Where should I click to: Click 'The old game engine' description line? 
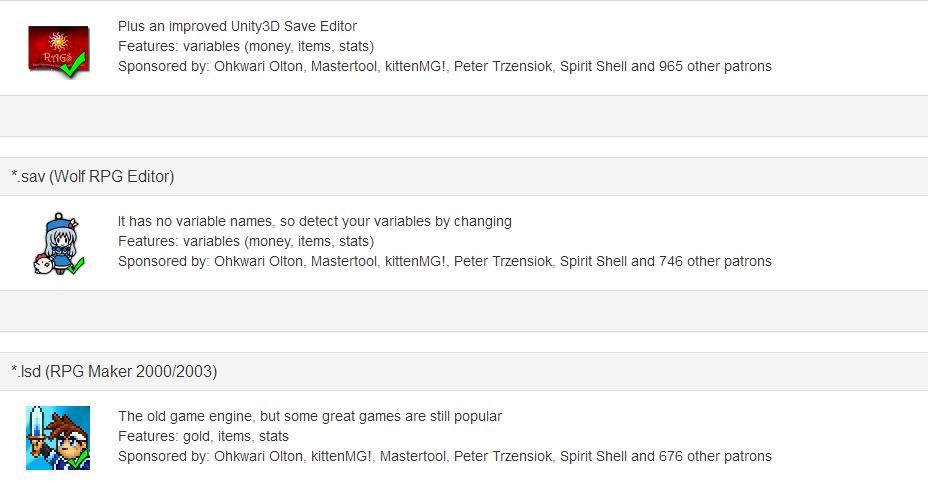coord(310,416)
